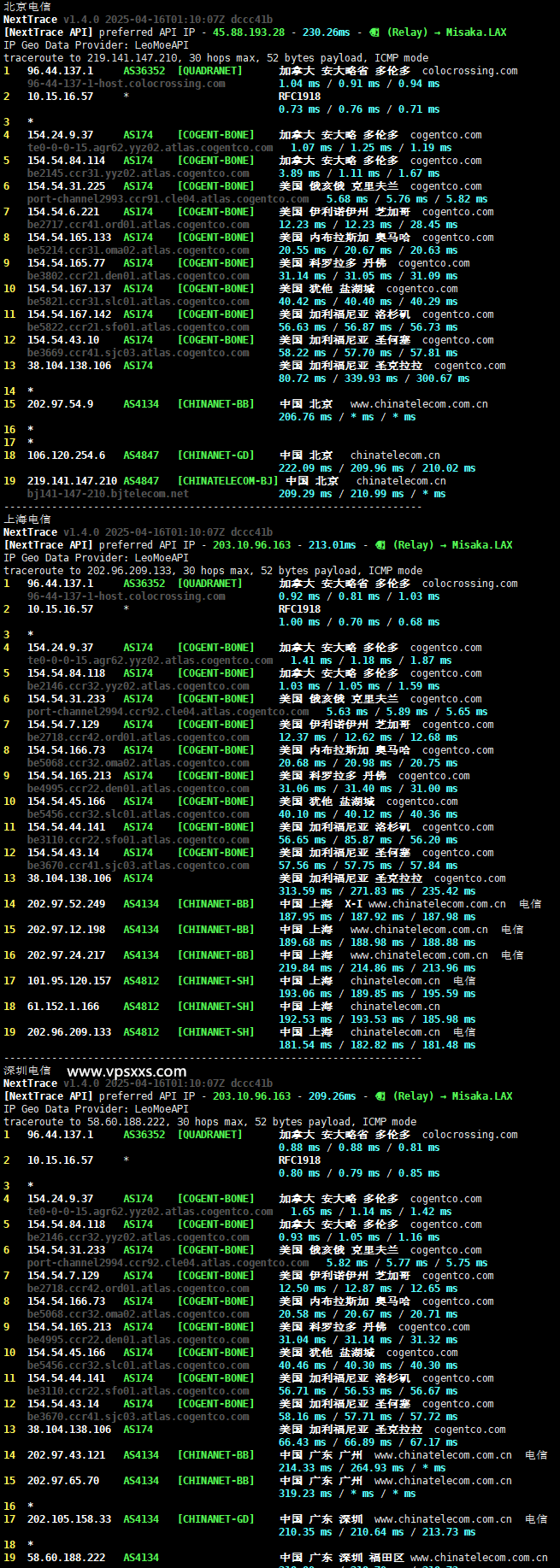Click the 深圳电信 section heading
Image resolution: width=560 pixels, height=1568 pixels.
pyautogui.click(x=27, y=1070)
